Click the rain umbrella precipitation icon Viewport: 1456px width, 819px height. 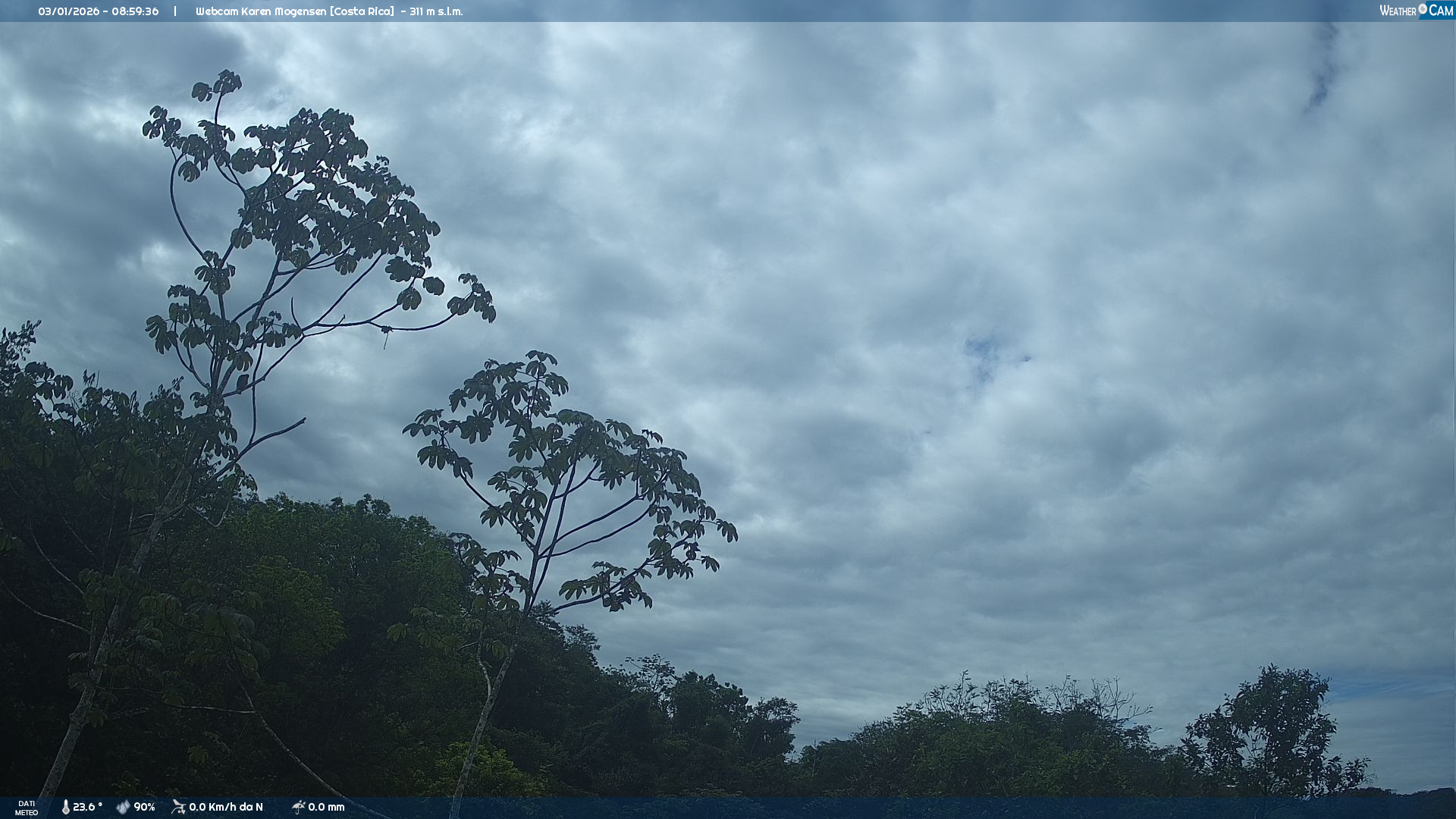point(298,807)
